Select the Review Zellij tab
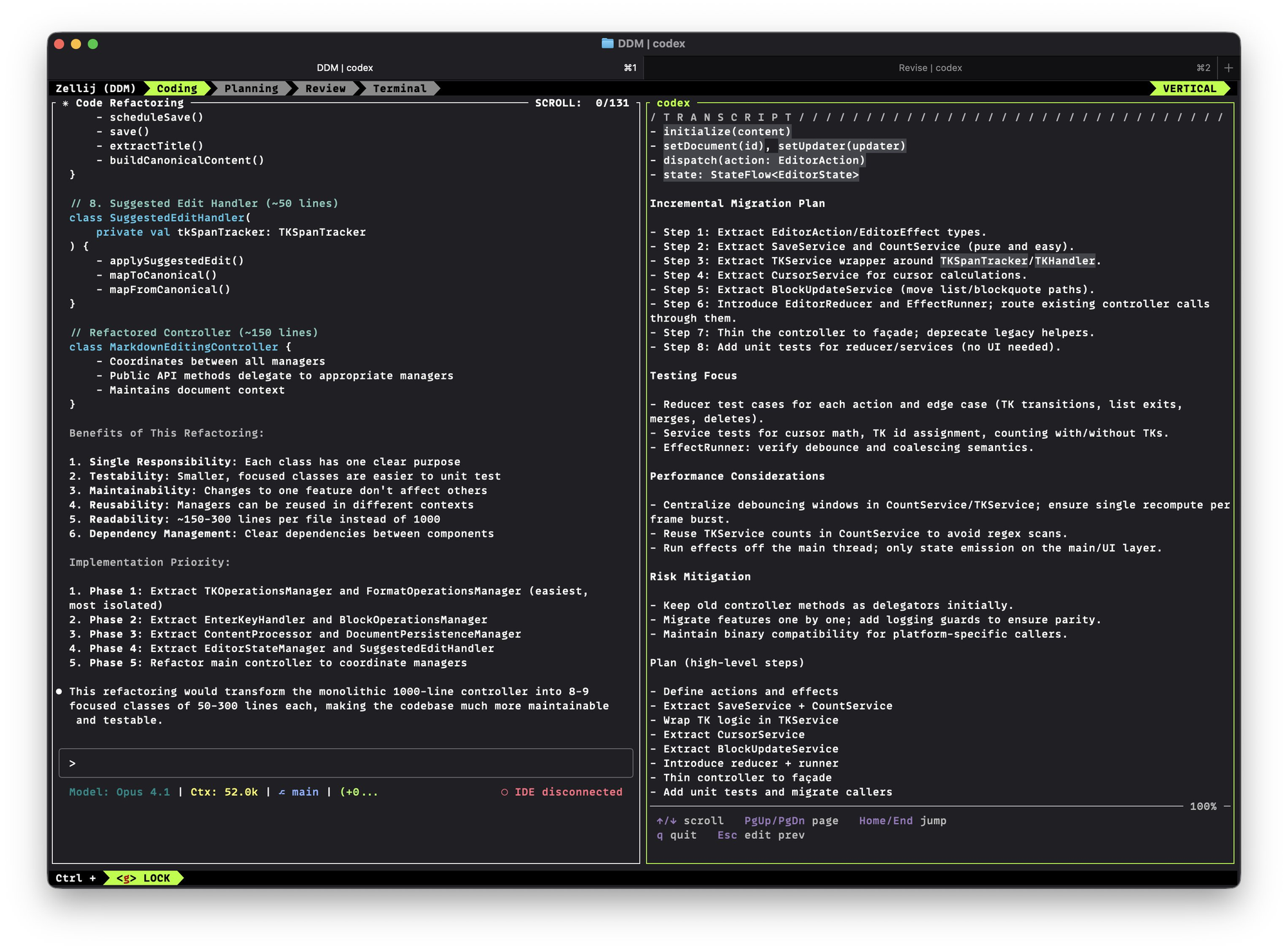The height and width of the screenshot is (951, 1288). tap(325, 88)
